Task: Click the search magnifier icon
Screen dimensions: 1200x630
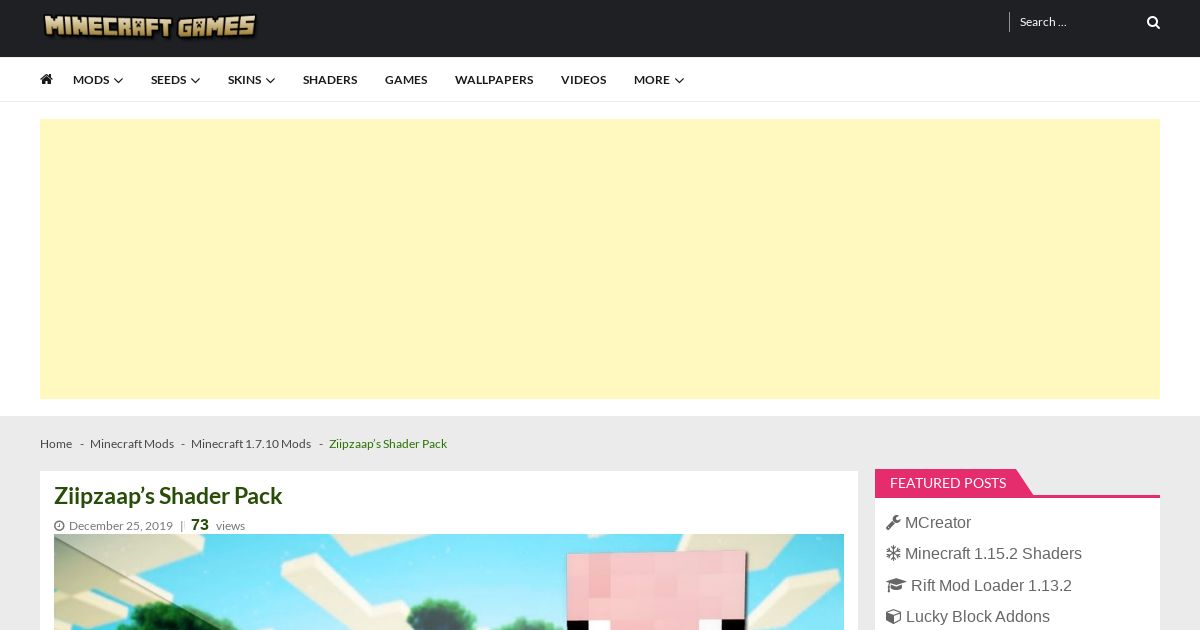Action: (1153, 22)
